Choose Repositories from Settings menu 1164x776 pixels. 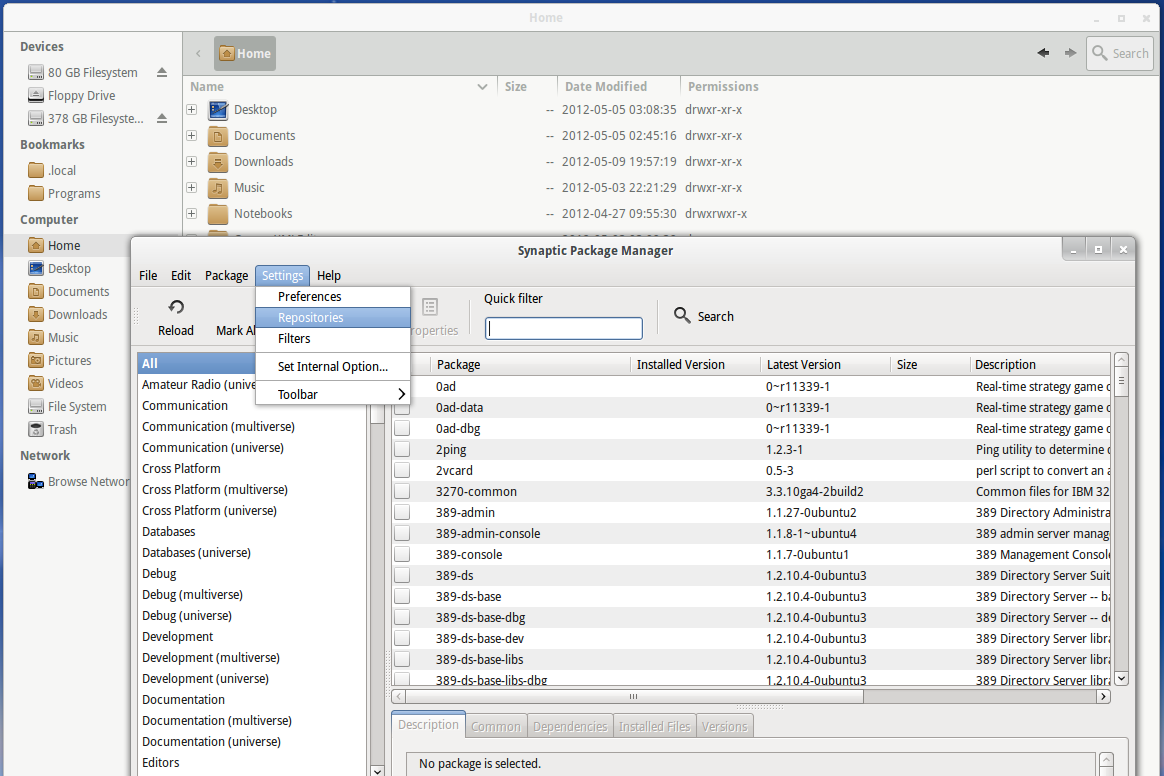tap(333, 317)
